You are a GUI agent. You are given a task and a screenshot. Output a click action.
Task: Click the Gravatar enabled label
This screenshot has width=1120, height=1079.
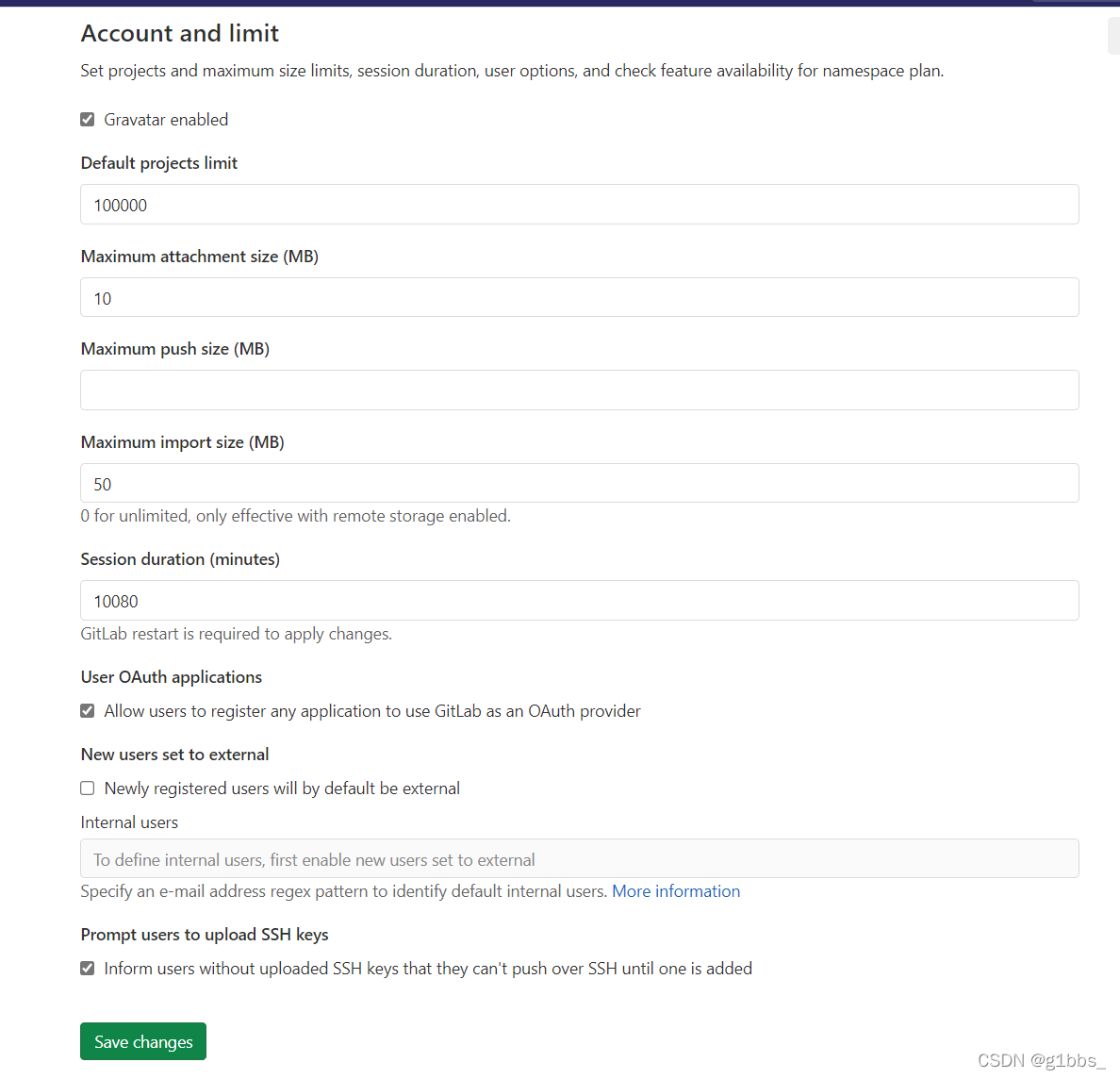click(x=166, y=120)
